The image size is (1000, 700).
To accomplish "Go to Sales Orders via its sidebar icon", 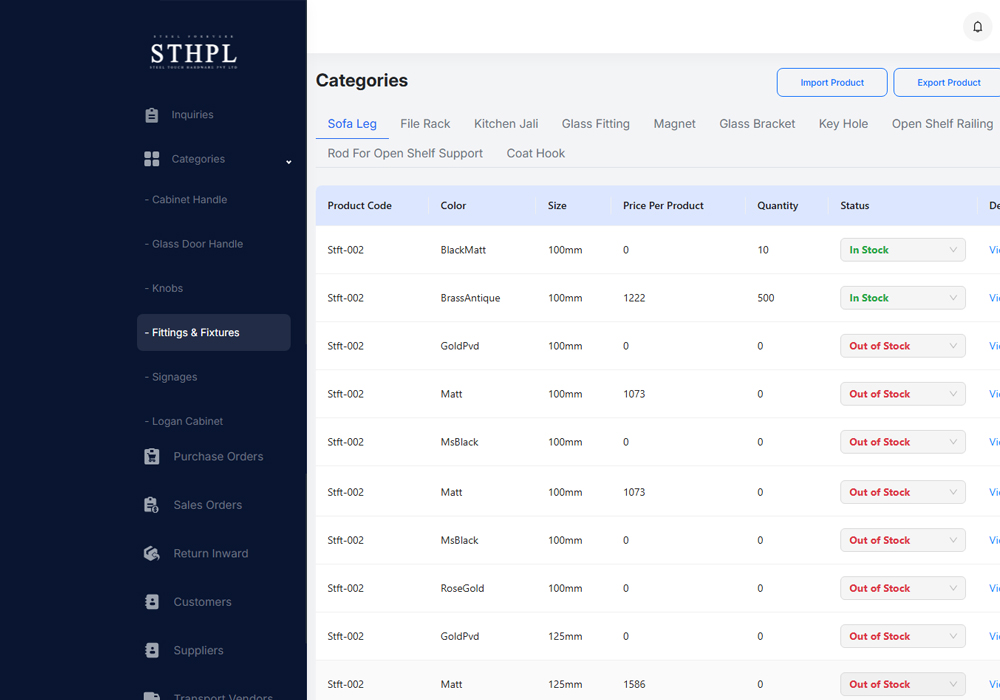I will point(151,505).
